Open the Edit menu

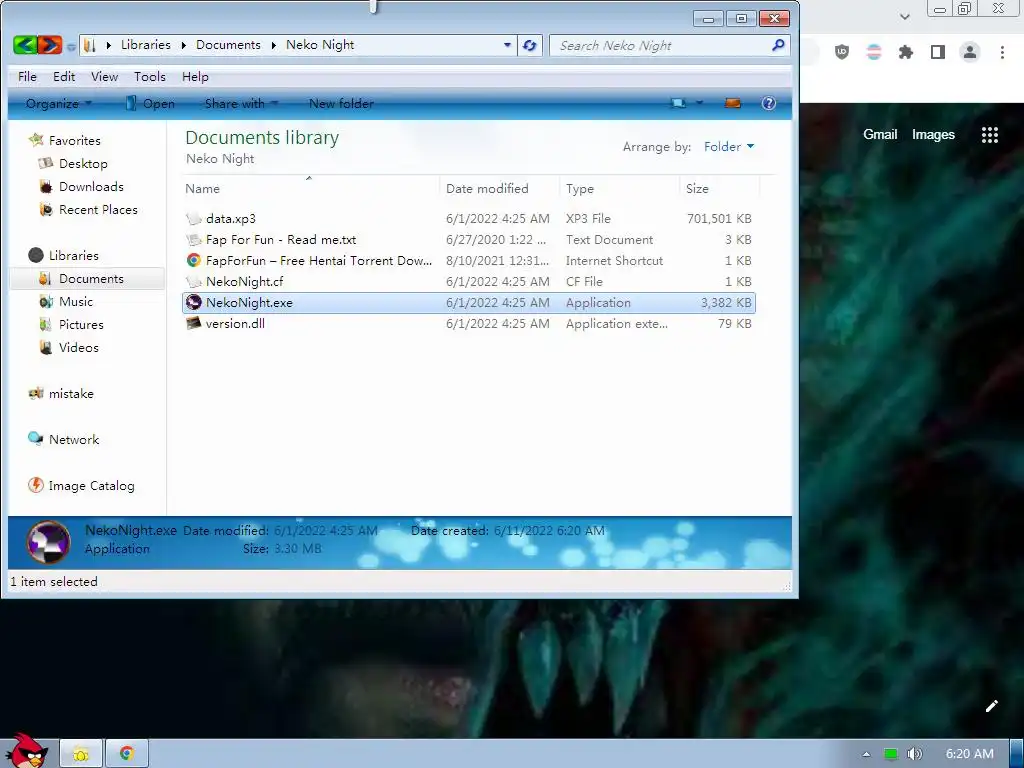coord(64,76)
